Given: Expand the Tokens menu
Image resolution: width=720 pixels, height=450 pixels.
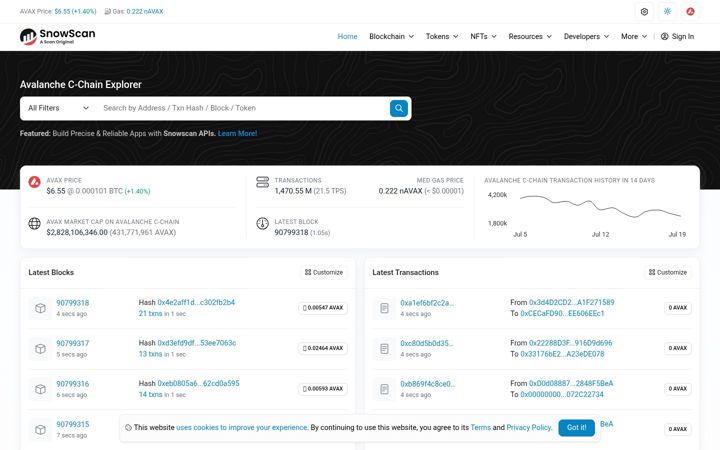Looking at the screenshot, I should (x=442, y=36).
